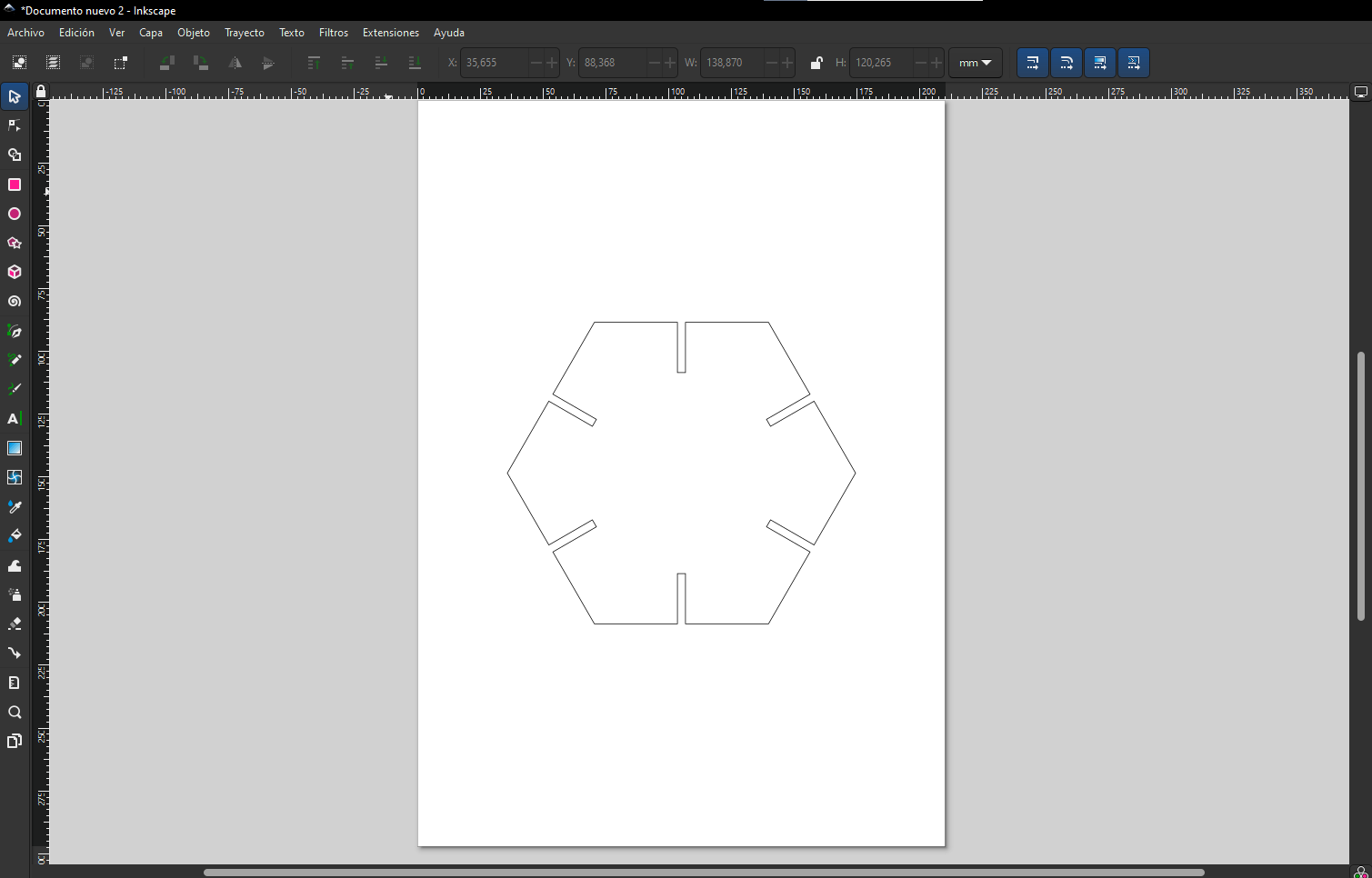This screenshot has width=1372, height=878.
Task: Select the Pen Bezier tool
Action: point(15,332)
